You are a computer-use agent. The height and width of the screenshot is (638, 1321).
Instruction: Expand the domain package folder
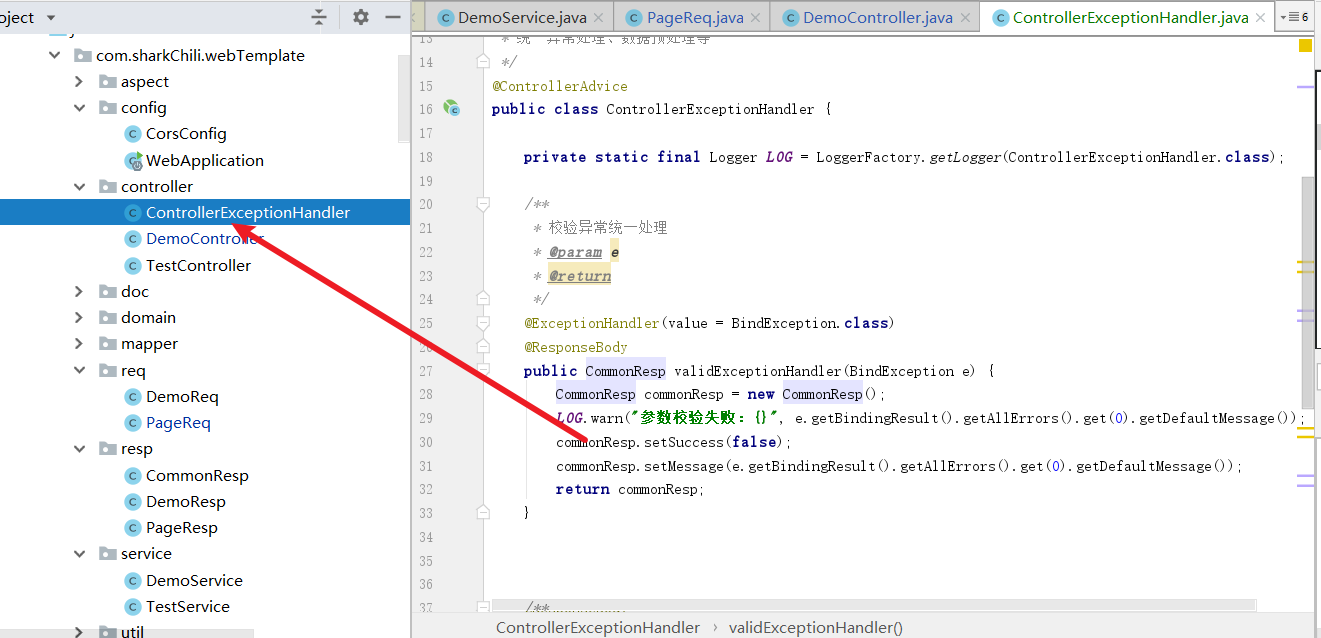(80, 318)
